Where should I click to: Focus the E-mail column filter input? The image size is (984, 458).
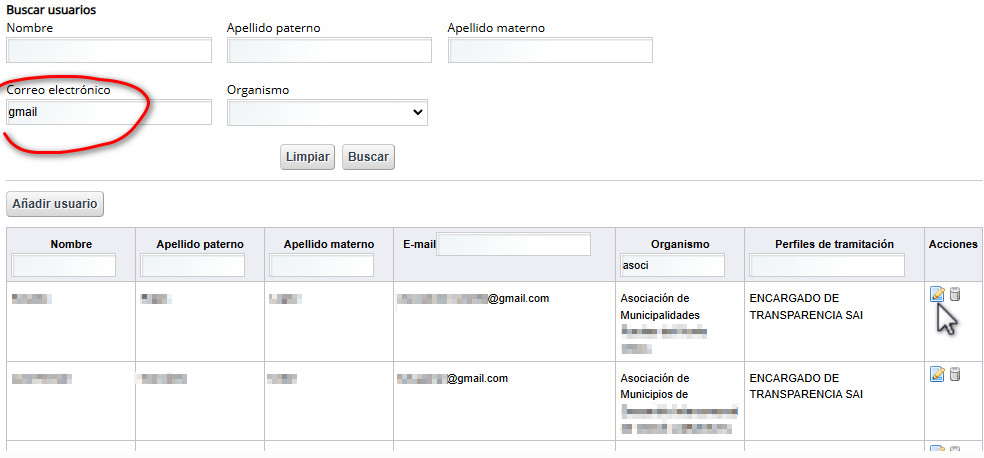tap(514, 245)
